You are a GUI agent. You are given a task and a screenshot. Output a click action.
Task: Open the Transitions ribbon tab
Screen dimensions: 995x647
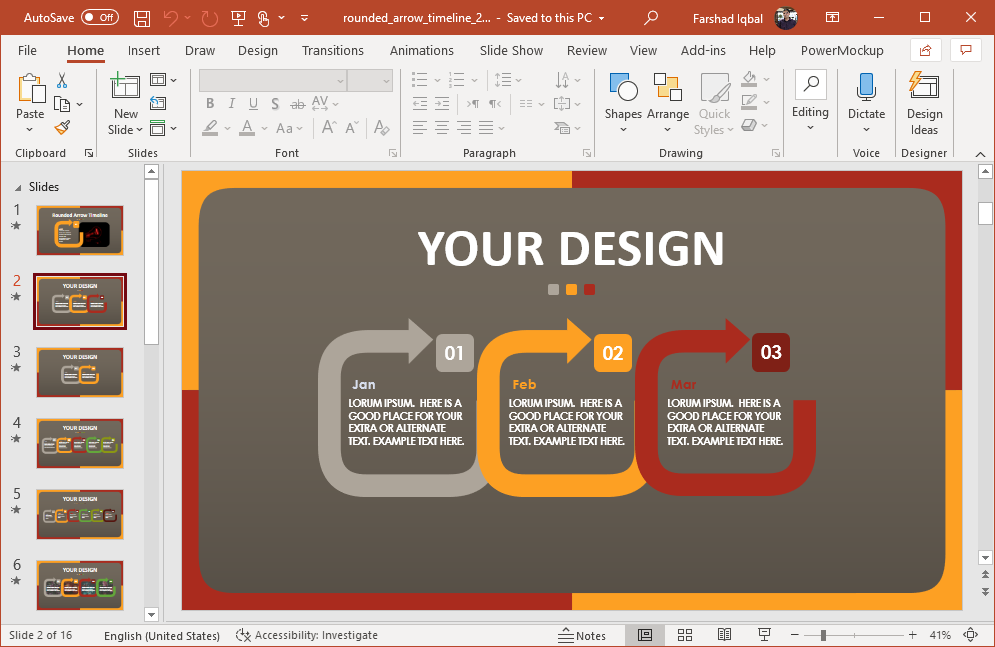(x=333, y=51)
